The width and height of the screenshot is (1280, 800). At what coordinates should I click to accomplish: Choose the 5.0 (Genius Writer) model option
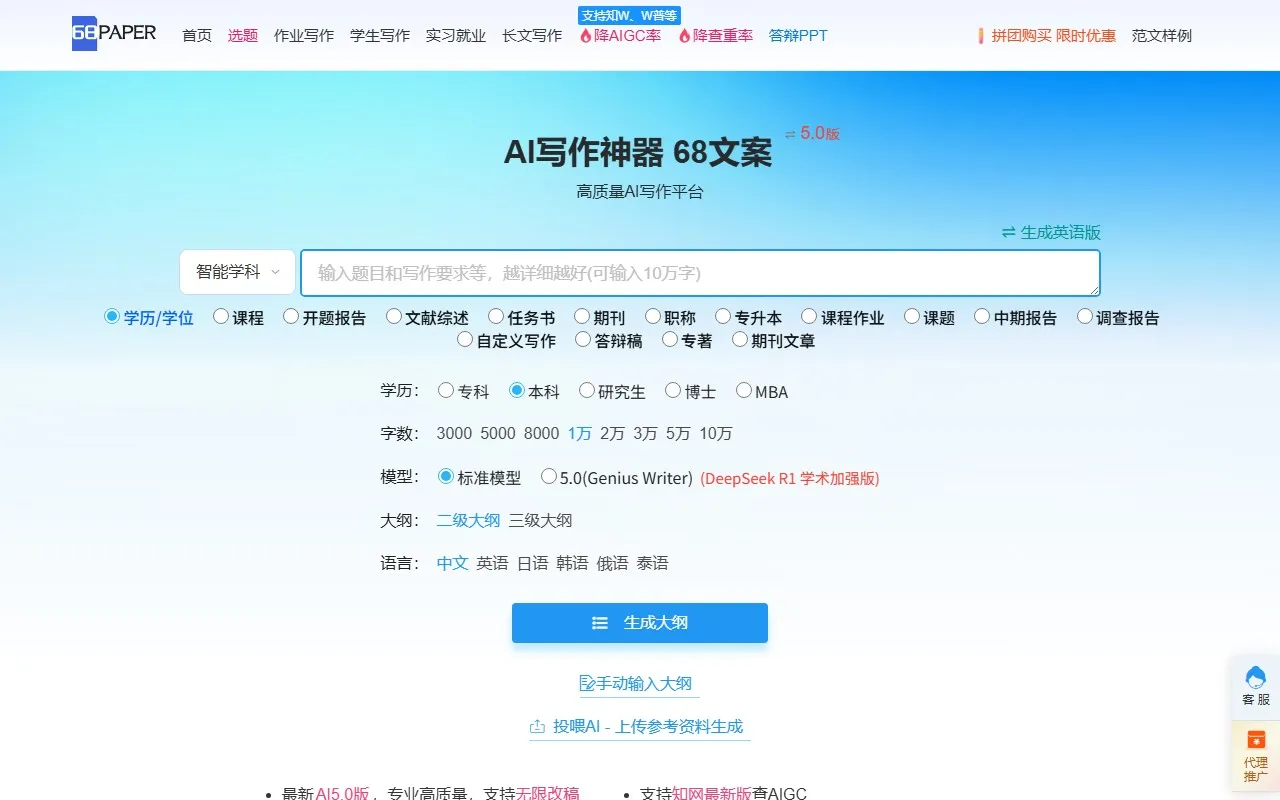(x=549, y=477)
